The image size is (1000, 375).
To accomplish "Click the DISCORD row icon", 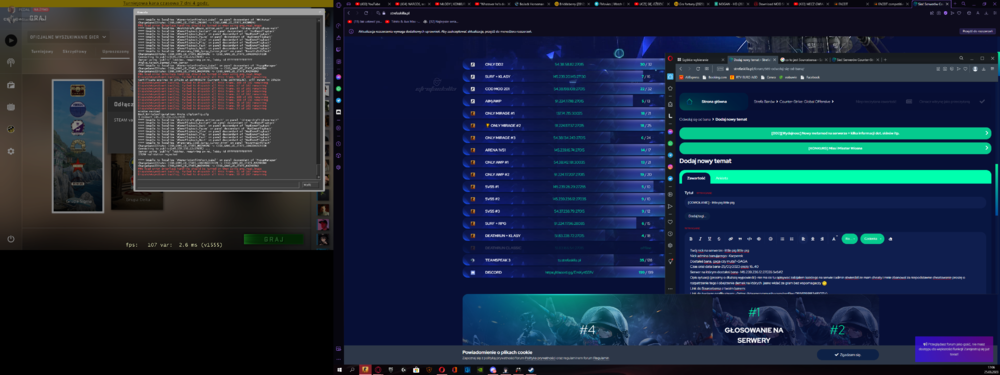I will click(473, 272).
